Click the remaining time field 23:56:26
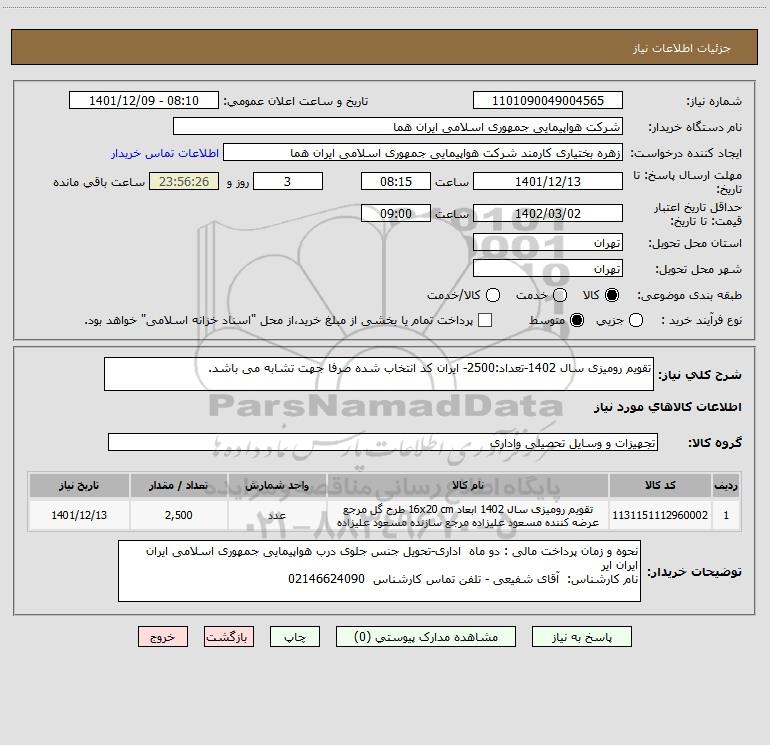Viewport: 770px width, 745px height. tap(184, 181)
